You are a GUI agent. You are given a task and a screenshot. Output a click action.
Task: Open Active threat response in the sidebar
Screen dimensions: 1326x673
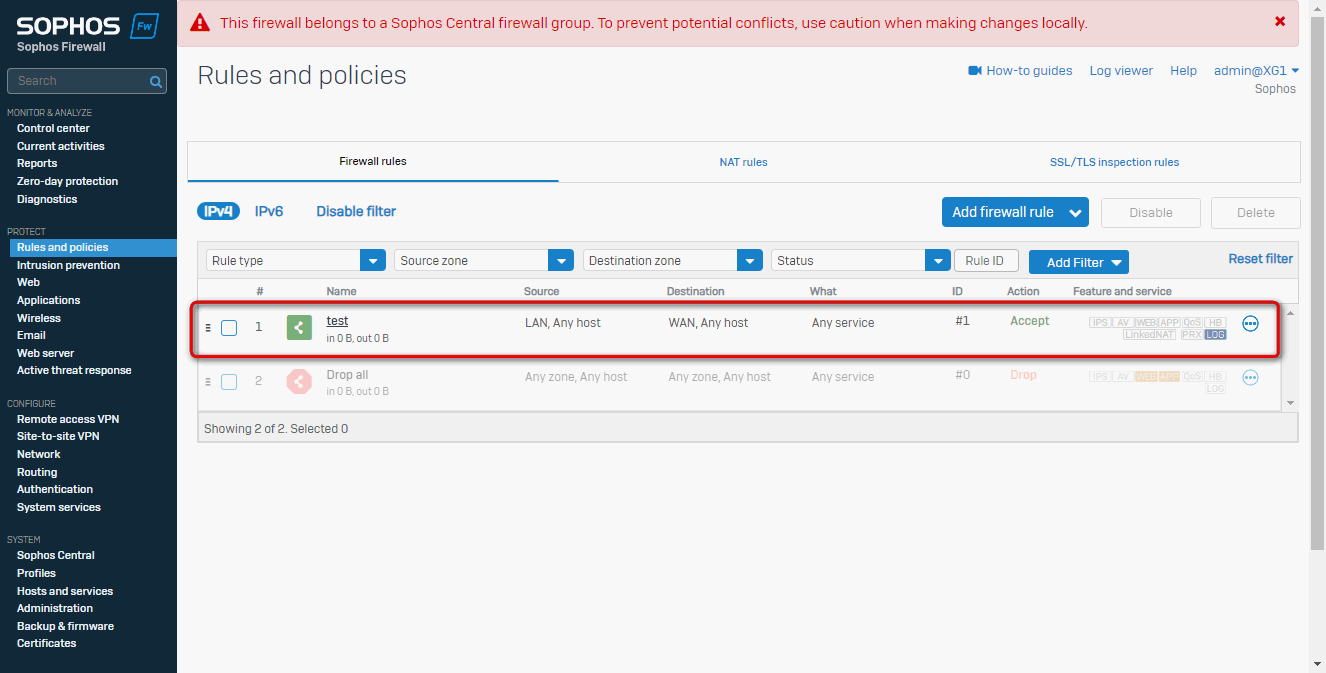[74, 370]
